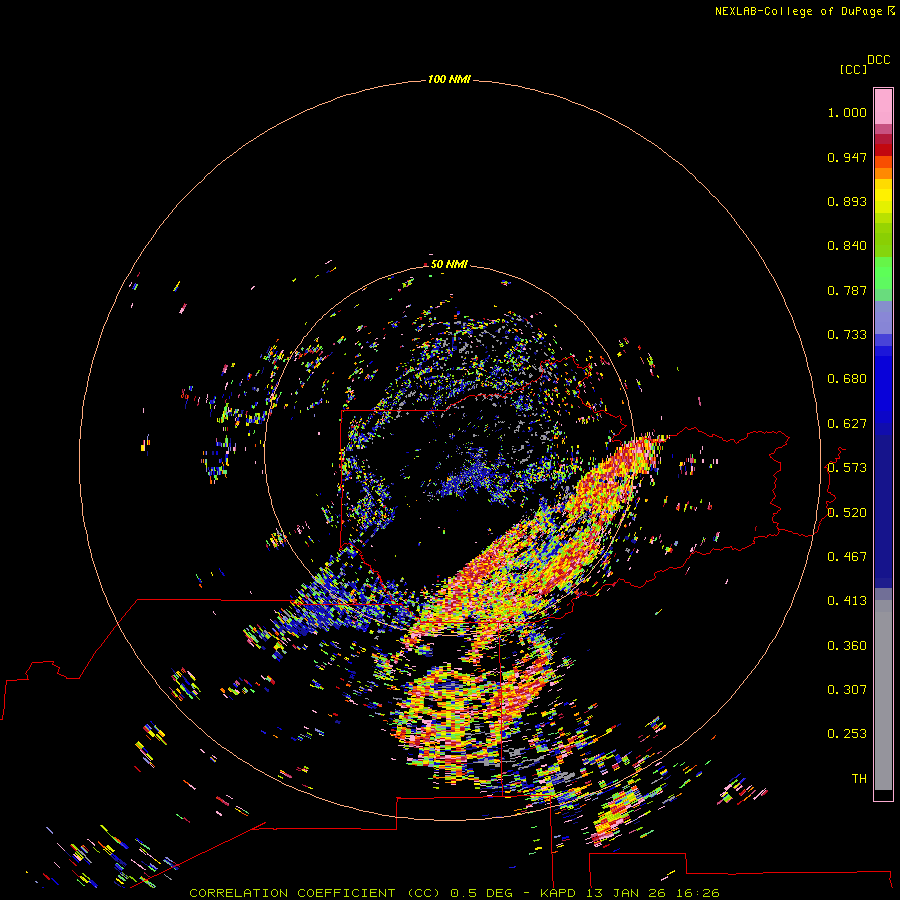900x900 pixels.
Task: Click the 0.520 color scale value
Action: [x=847, y=513]
